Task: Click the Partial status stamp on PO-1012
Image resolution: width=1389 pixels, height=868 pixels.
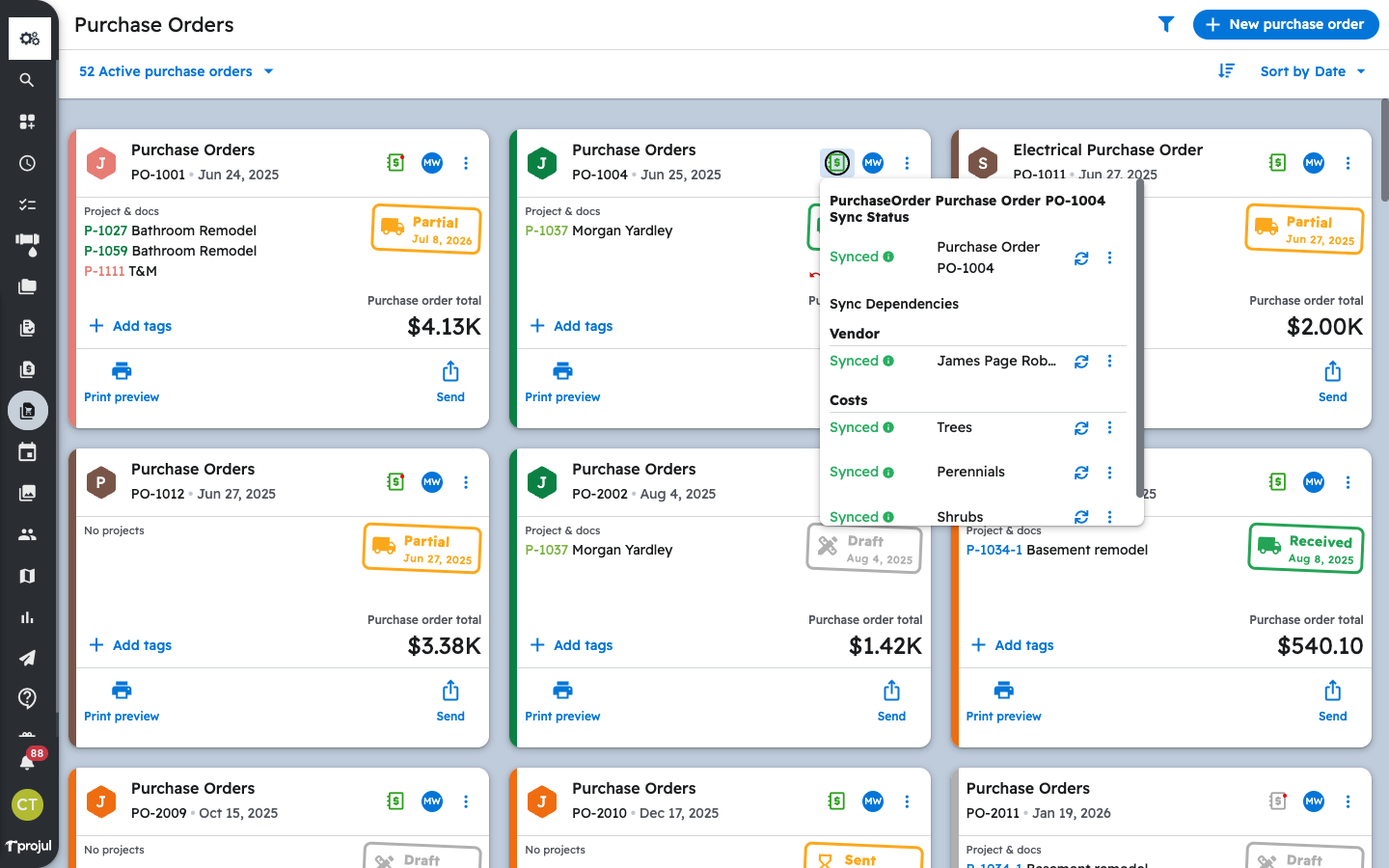Action: [x=422, y=549]
